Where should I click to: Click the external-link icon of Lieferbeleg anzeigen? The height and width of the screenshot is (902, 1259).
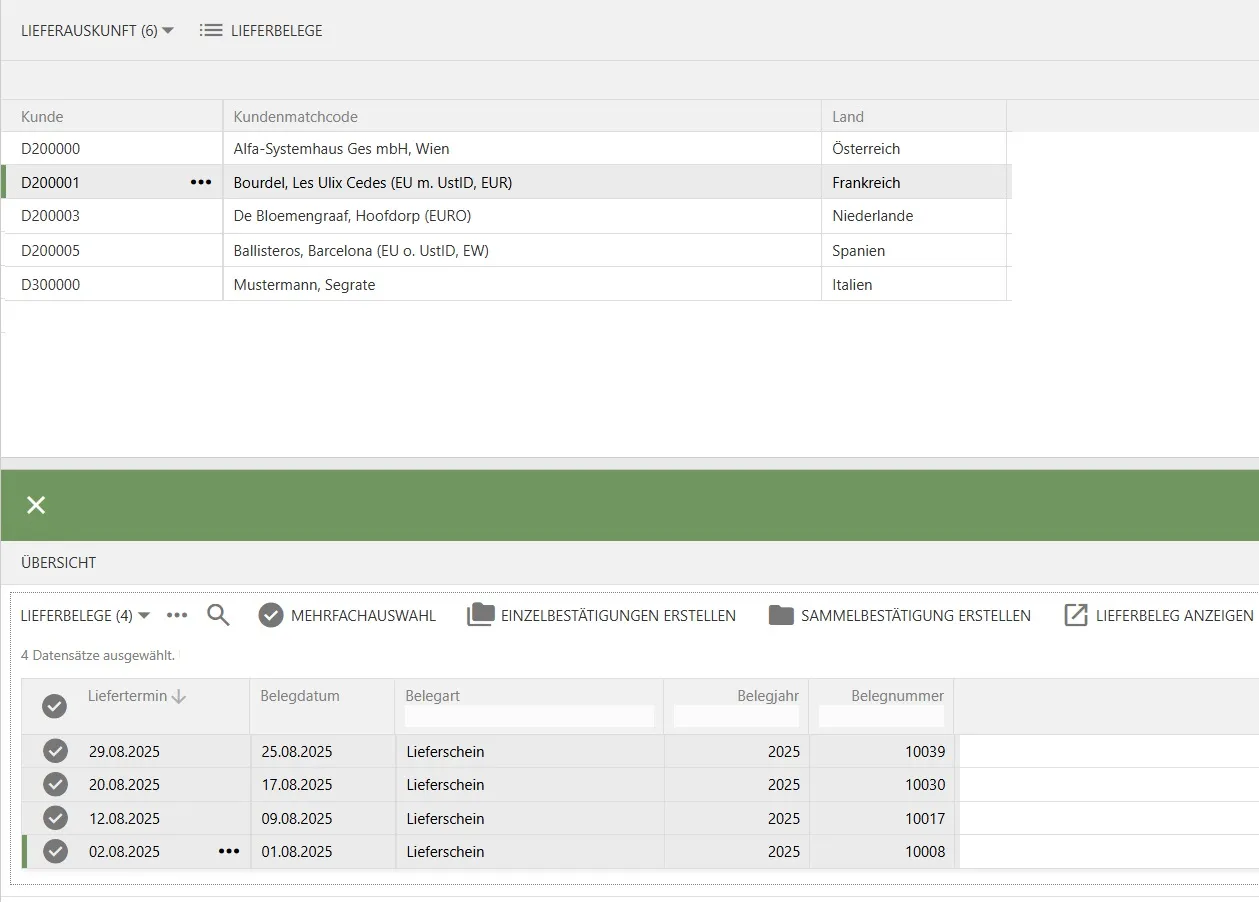[1075, 615]
